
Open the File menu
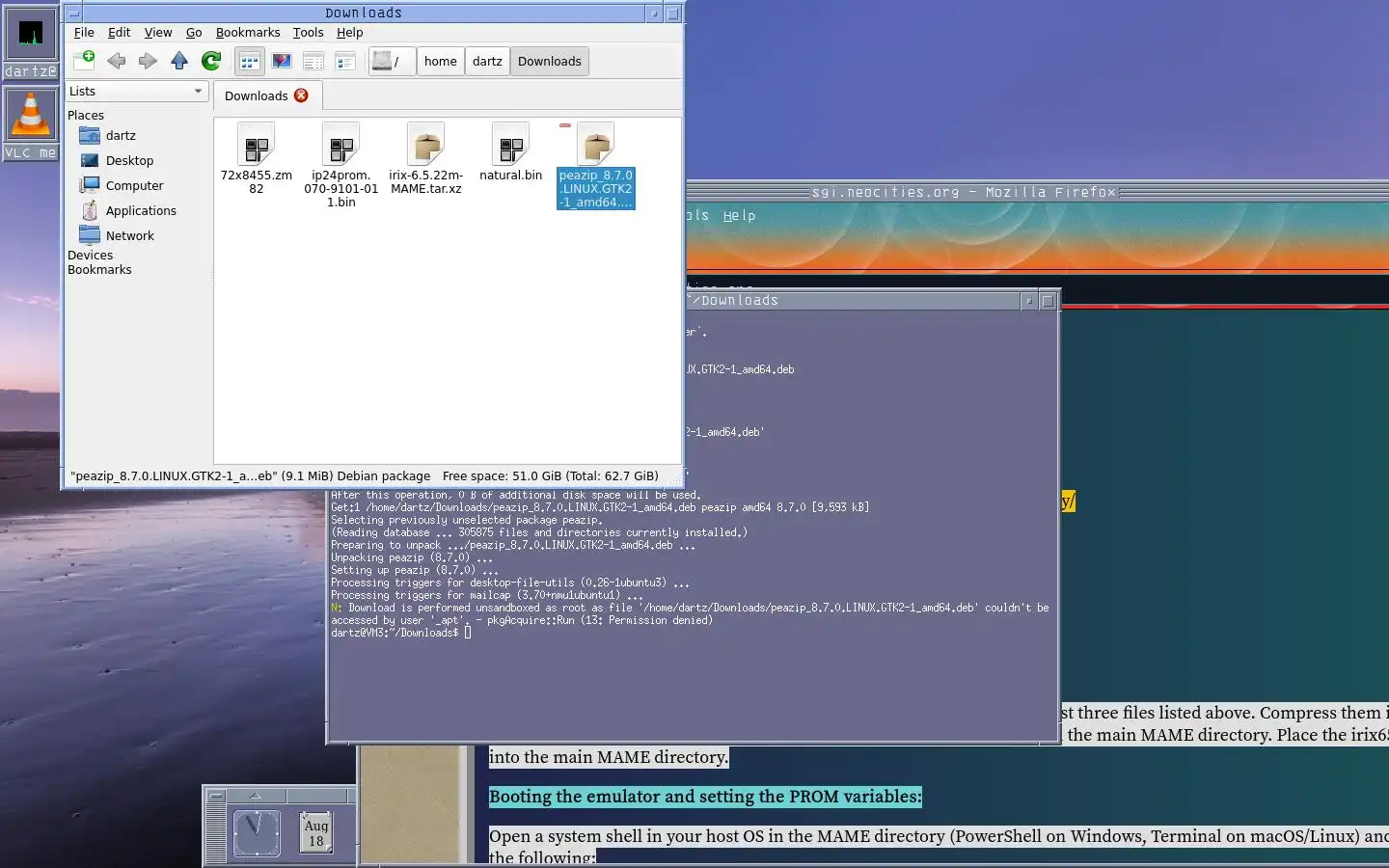84,32
